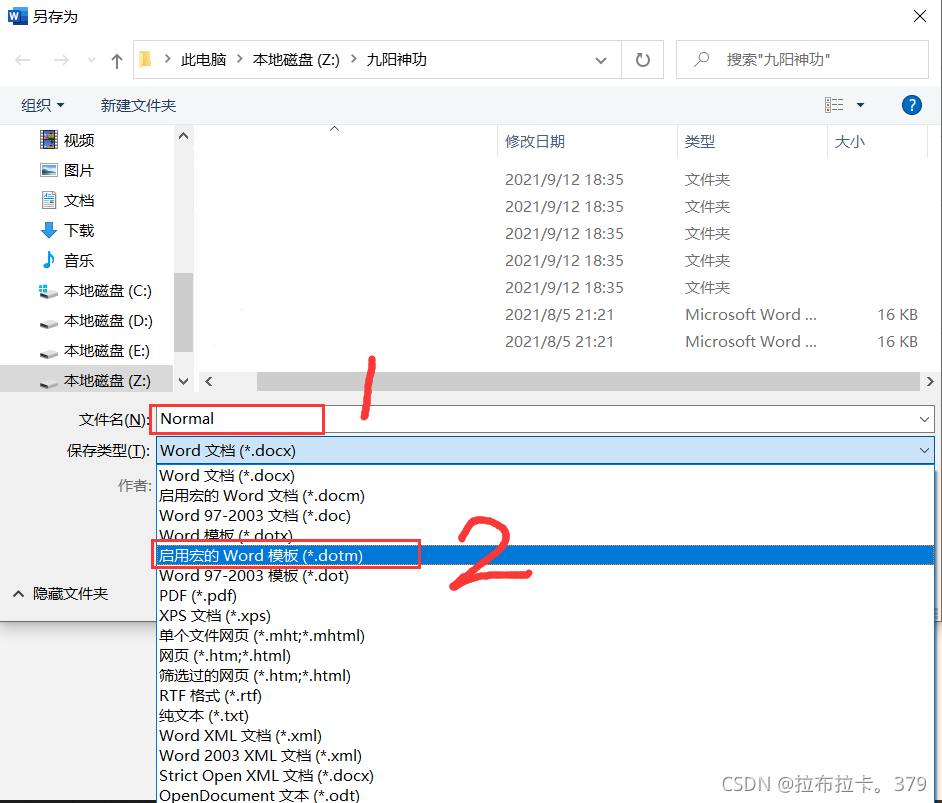Go up one folder level arrow
Image resolution: width=942 pixels, height=803 pixels.
(x=117, y=60)
